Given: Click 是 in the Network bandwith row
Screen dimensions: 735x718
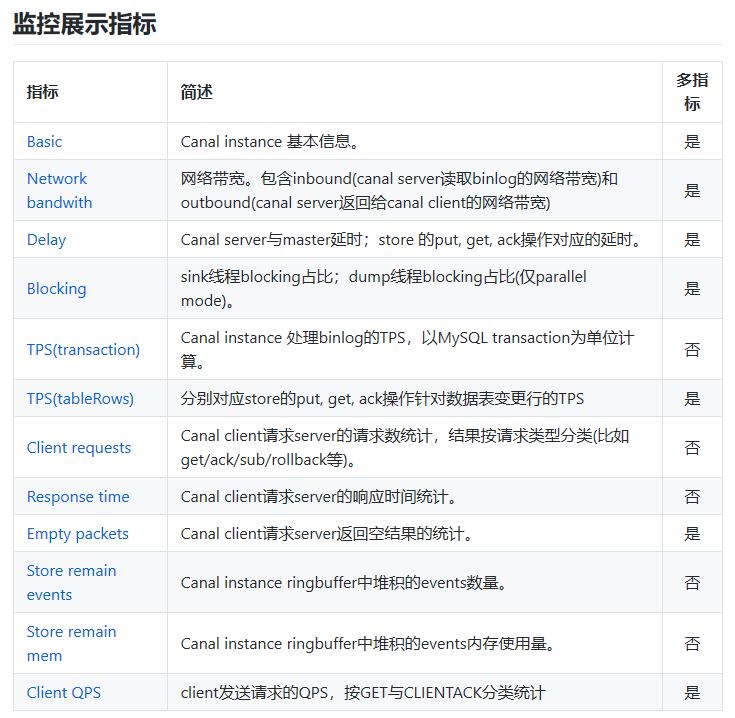Looking at the screenshot, I should pos(692,190).
